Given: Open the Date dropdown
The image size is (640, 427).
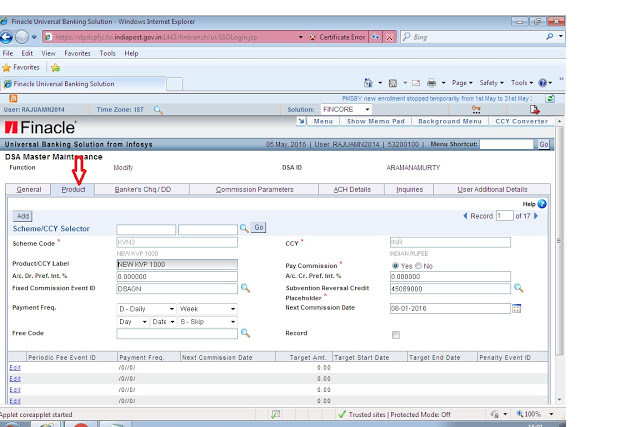Looking at the screenshot, I should pyautogui.click(x=163, y=322).
